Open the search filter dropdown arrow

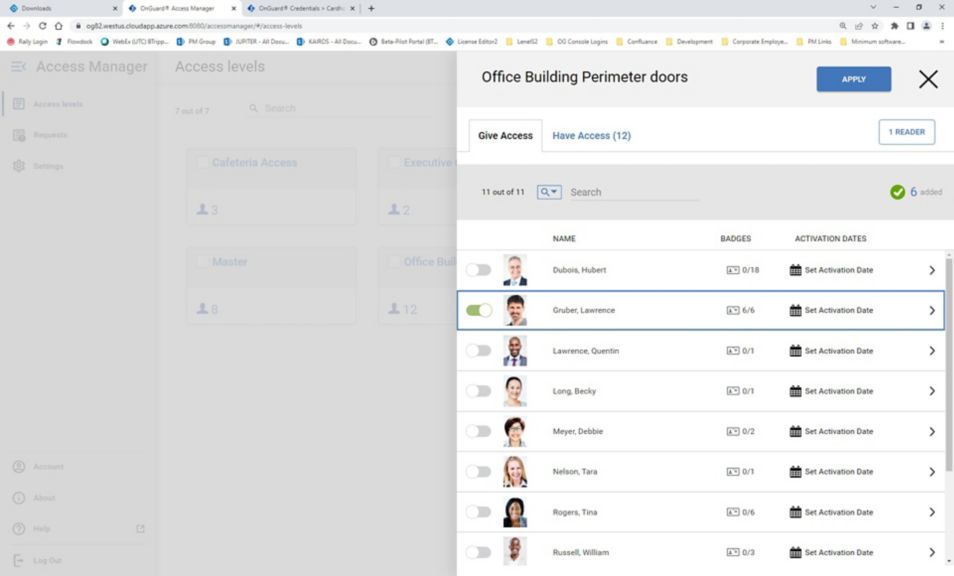tap(556, 191)
